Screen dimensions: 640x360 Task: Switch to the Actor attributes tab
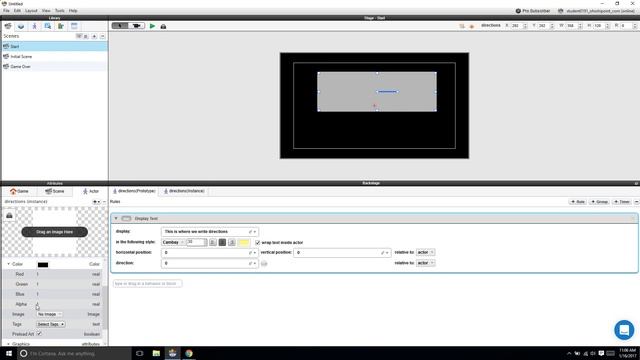click(91, 191)
